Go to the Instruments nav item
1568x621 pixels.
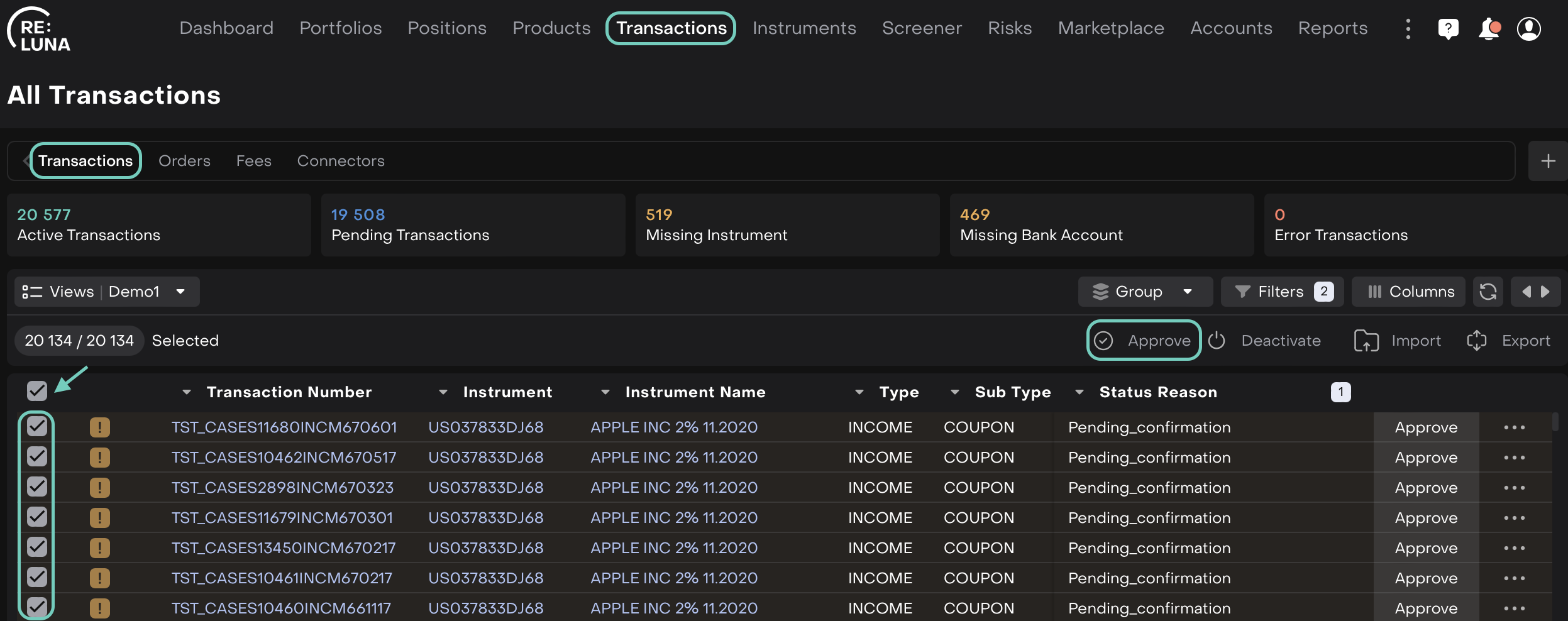point(804,28)
